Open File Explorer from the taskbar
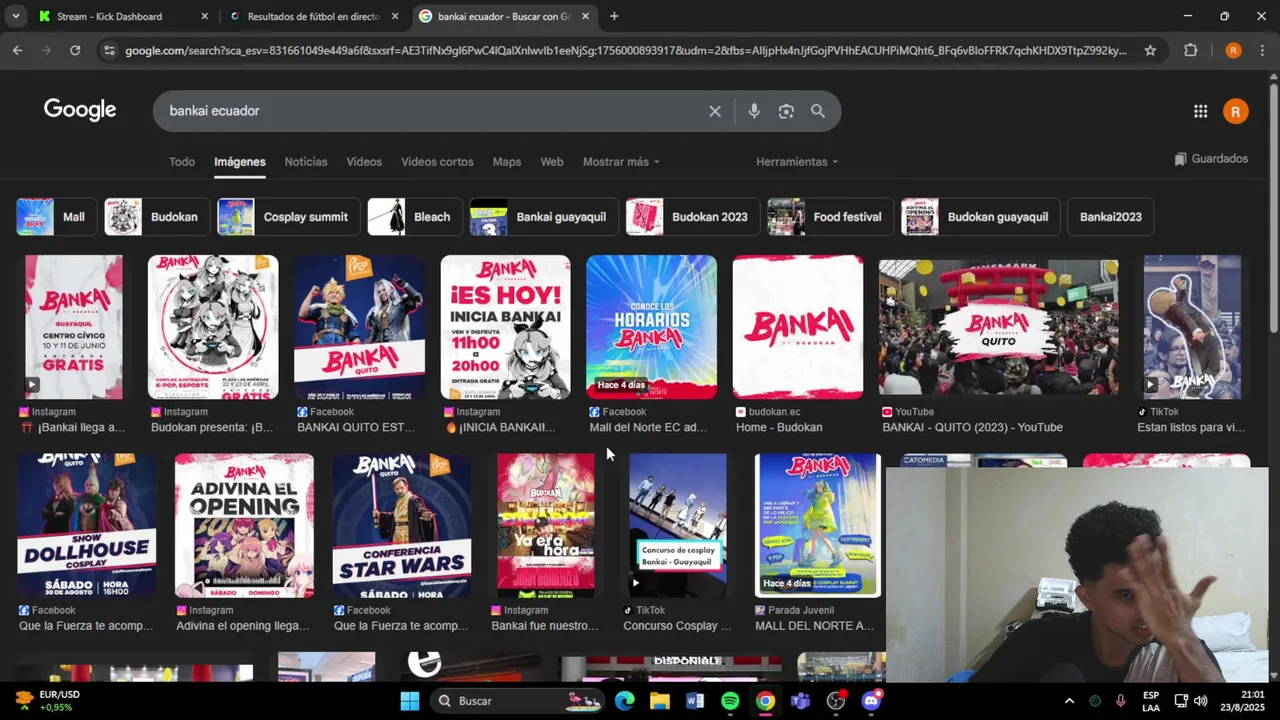This screenshot has width=1280, height=720. pyautogui.click(x=660, y=701)
